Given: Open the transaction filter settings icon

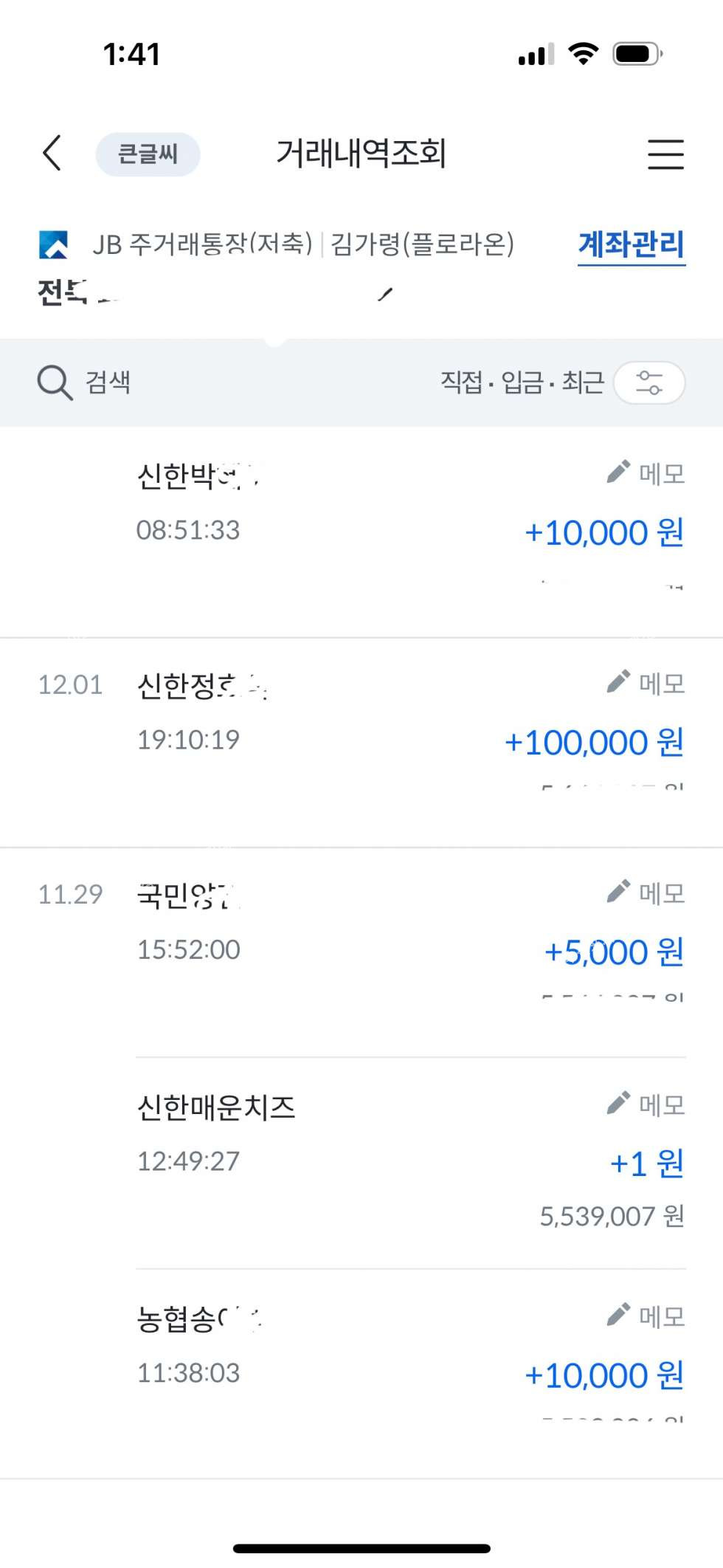Looking at the screenshot, I should [649, 382].
